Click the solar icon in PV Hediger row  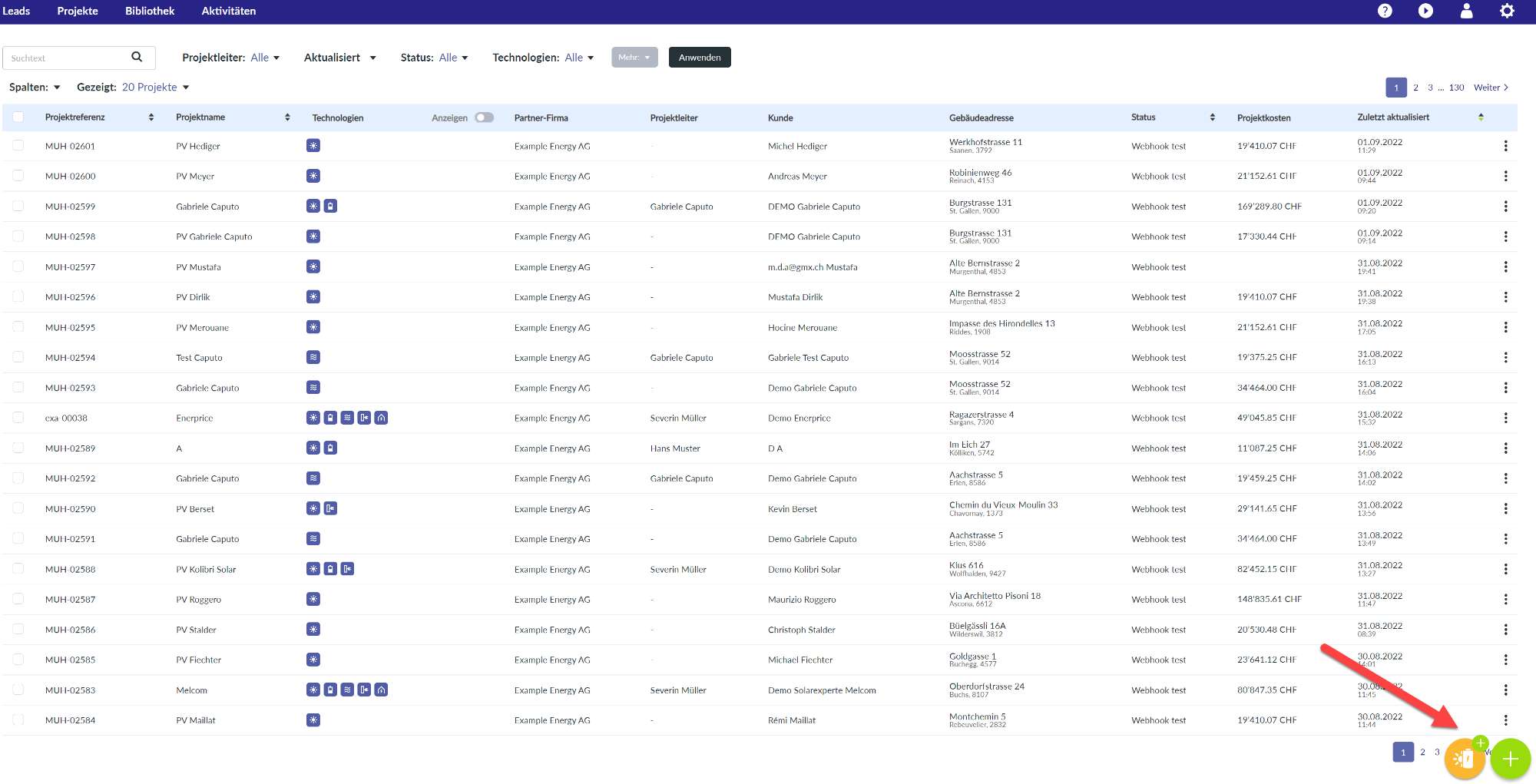(x=313, y=146)
